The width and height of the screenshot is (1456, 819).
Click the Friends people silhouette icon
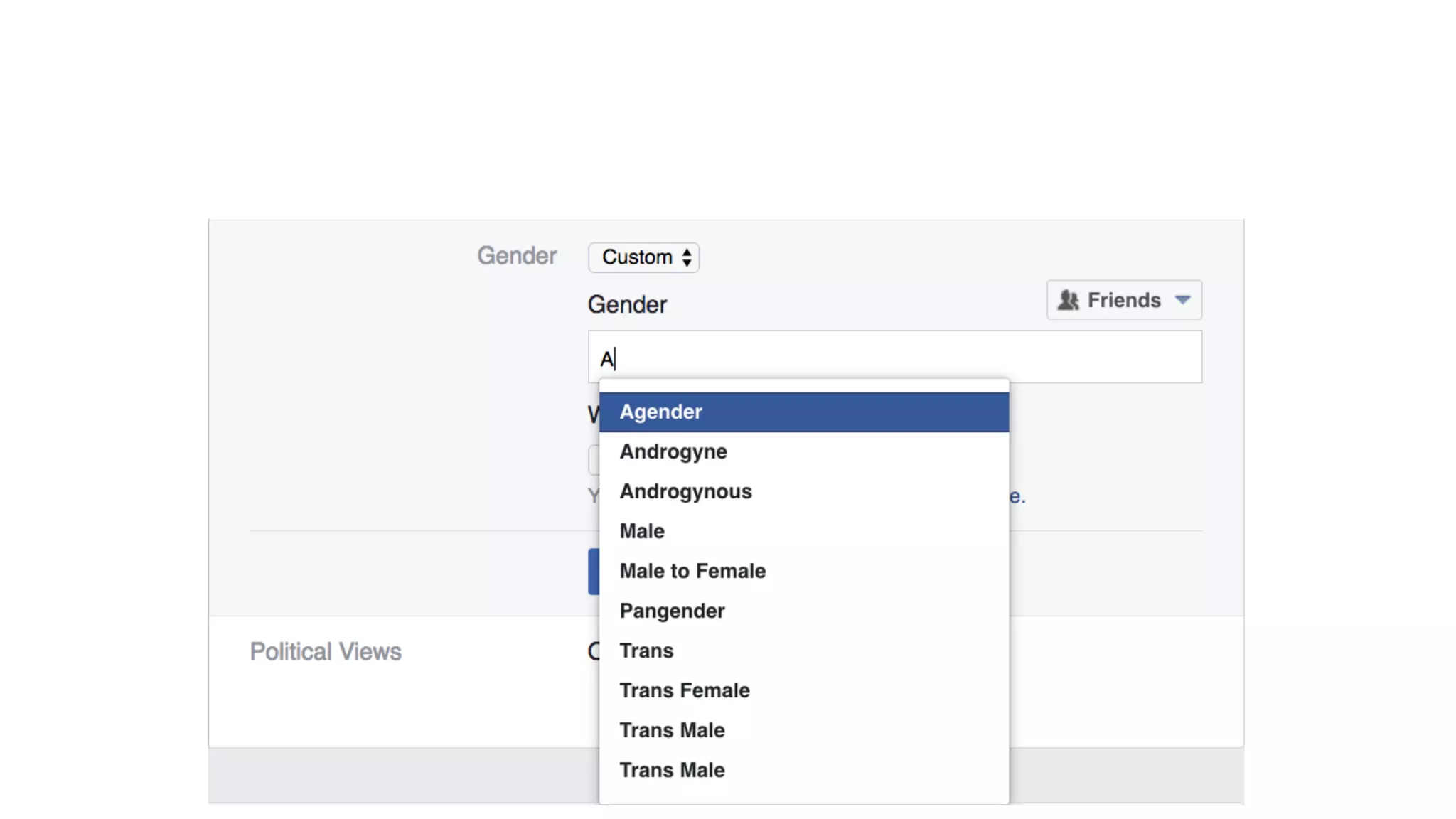[x=1067, y=300]
